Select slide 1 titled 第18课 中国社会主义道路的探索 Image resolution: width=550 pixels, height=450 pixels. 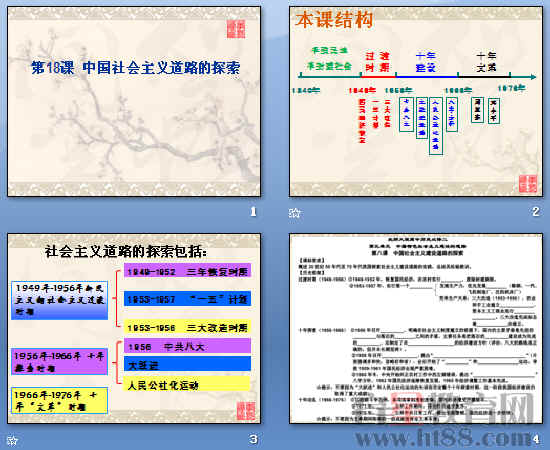pos(134,101)
